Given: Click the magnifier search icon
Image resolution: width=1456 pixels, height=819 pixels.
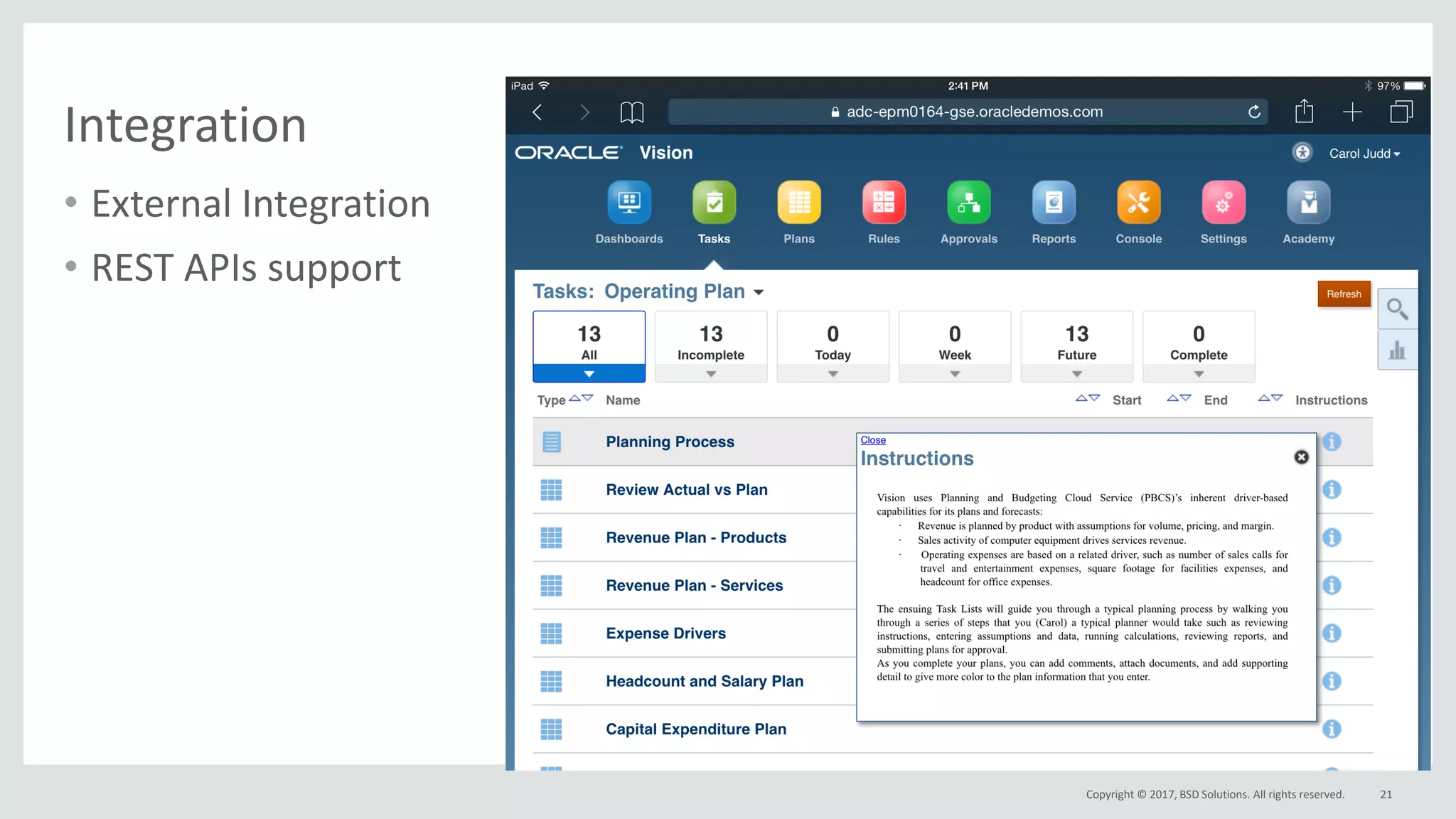Looking at the screenshot, I should tap(1397, 309).
